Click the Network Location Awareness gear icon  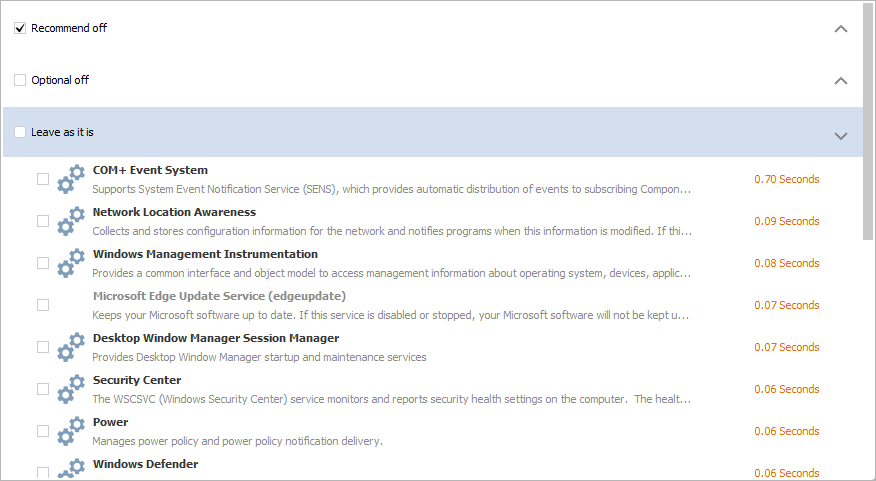click(x=71, y=221)
